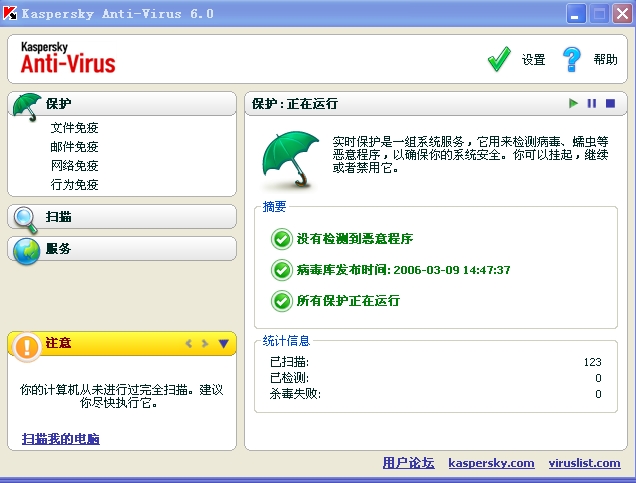Show previous notice with left arrow
Viewport: 636px width, 483px height.
[x=189, y=343]
